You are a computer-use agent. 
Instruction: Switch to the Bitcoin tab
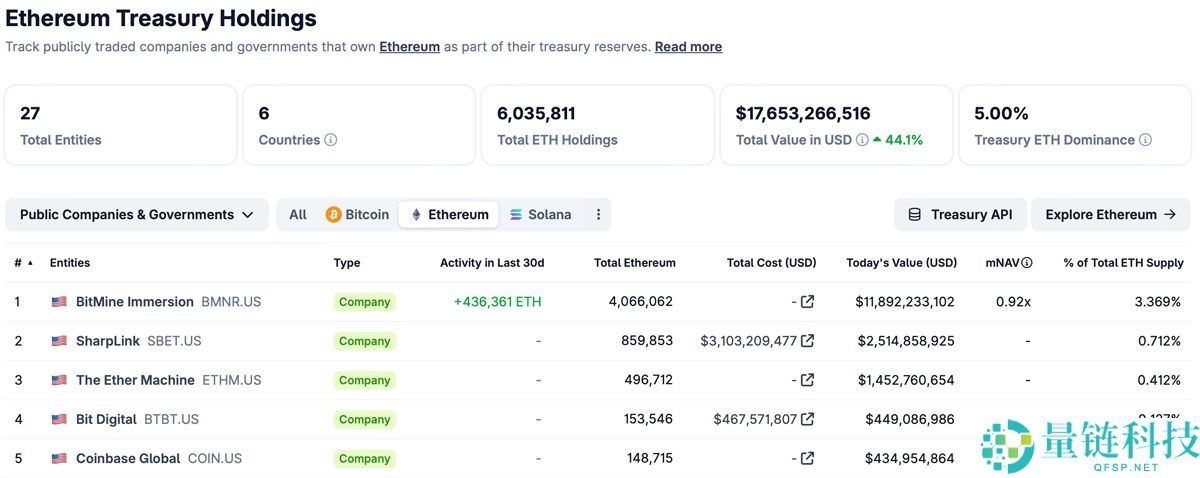pos(357,214)
